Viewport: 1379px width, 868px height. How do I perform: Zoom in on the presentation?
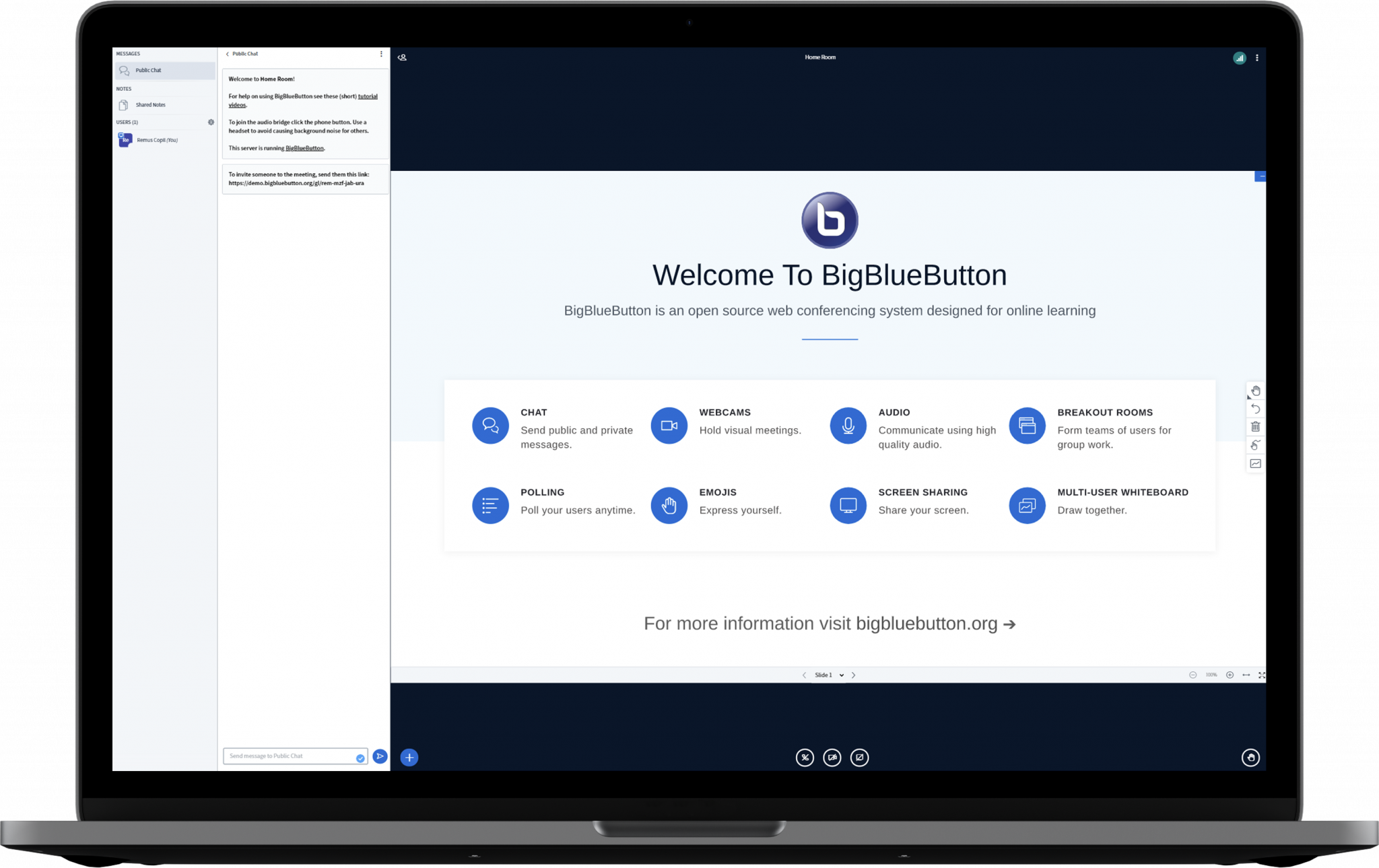click(1230, 675)
